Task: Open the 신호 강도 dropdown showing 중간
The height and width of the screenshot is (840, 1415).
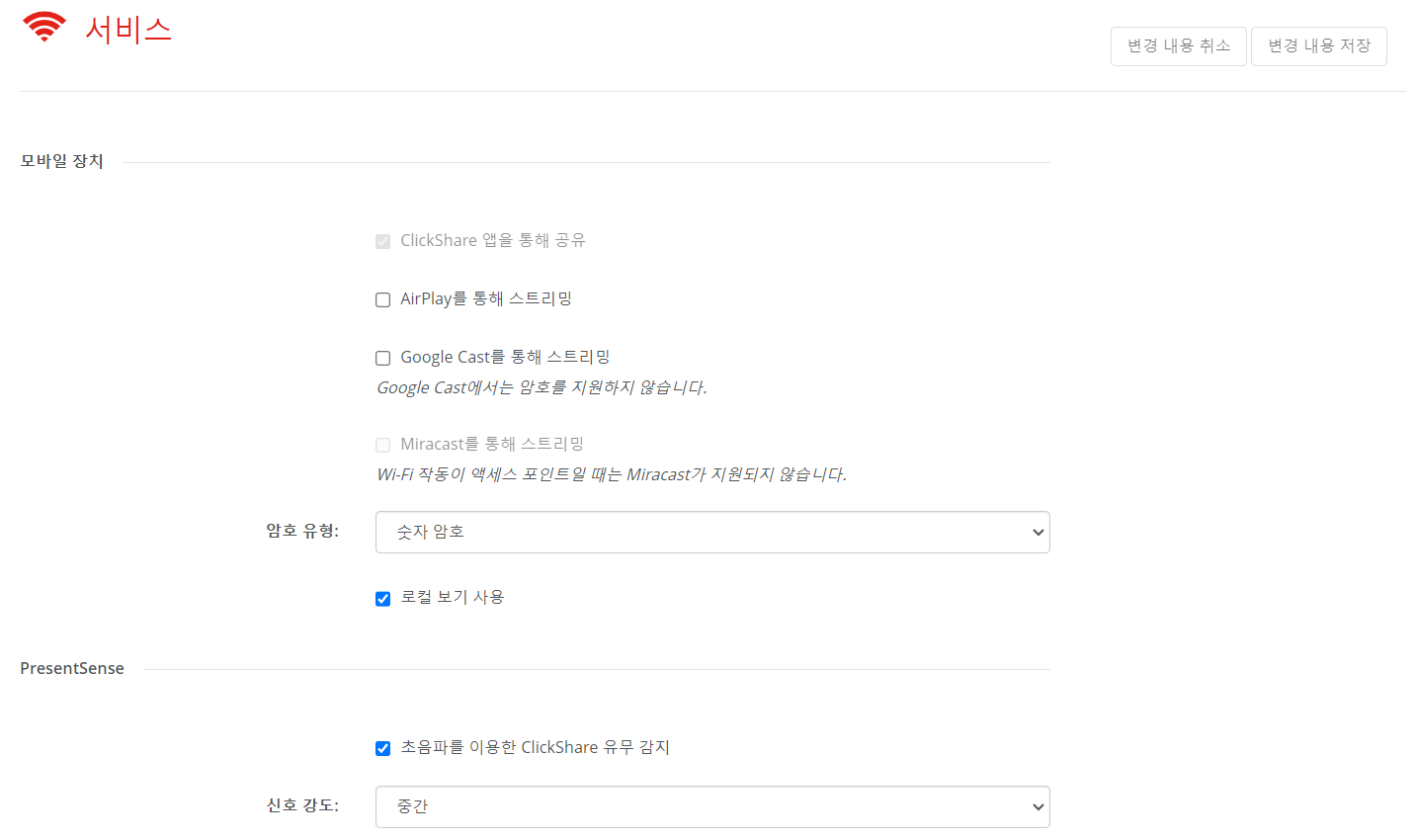Action: [712, 806]
